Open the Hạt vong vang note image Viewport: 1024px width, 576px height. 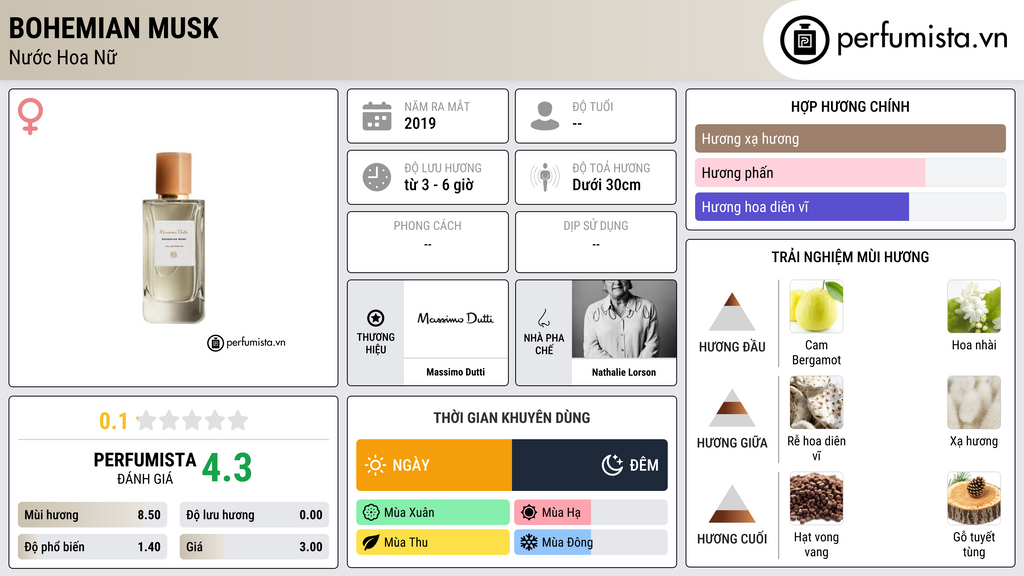tap(816, 498)
